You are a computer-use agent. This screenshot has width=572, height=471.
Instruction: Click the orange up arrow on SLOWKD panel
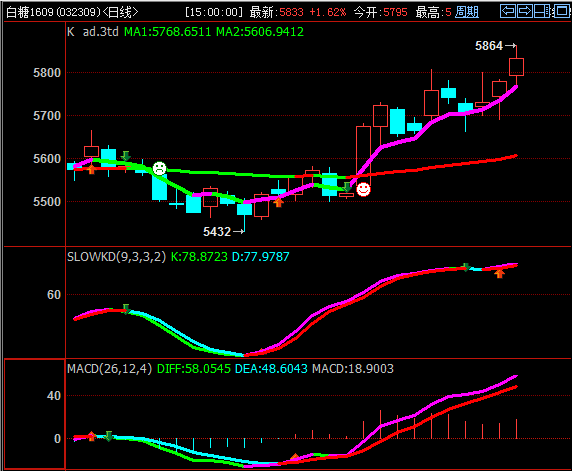pyautogui.click(x=499, y=273)
